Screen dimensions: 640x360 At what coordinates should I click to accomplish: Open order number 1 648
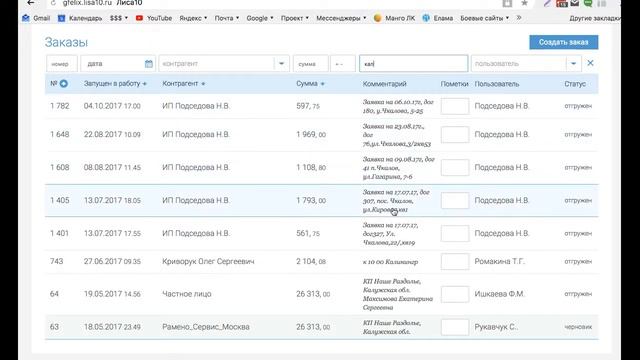click(60, 135)
